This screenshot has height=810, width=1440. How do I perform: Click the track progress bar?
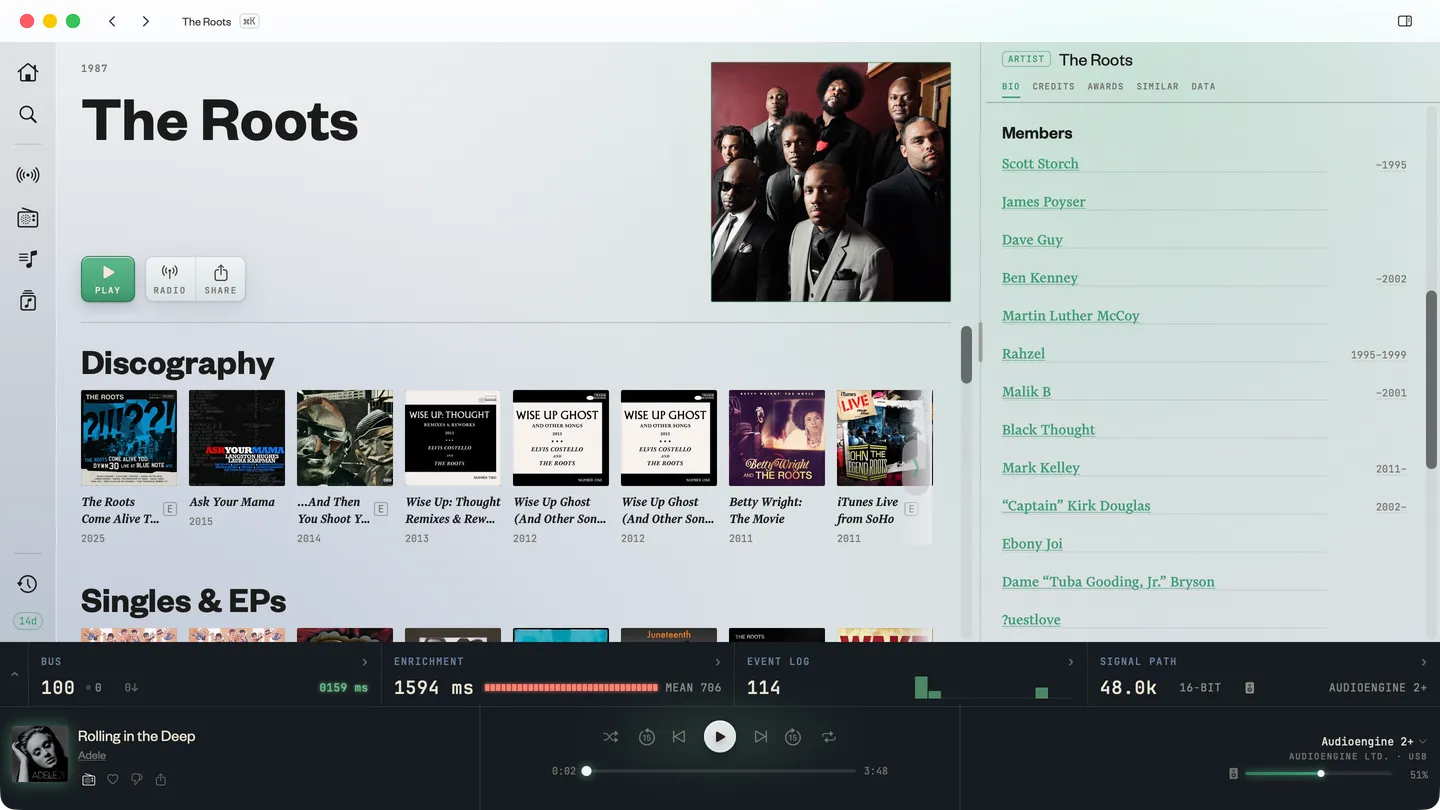720,771
